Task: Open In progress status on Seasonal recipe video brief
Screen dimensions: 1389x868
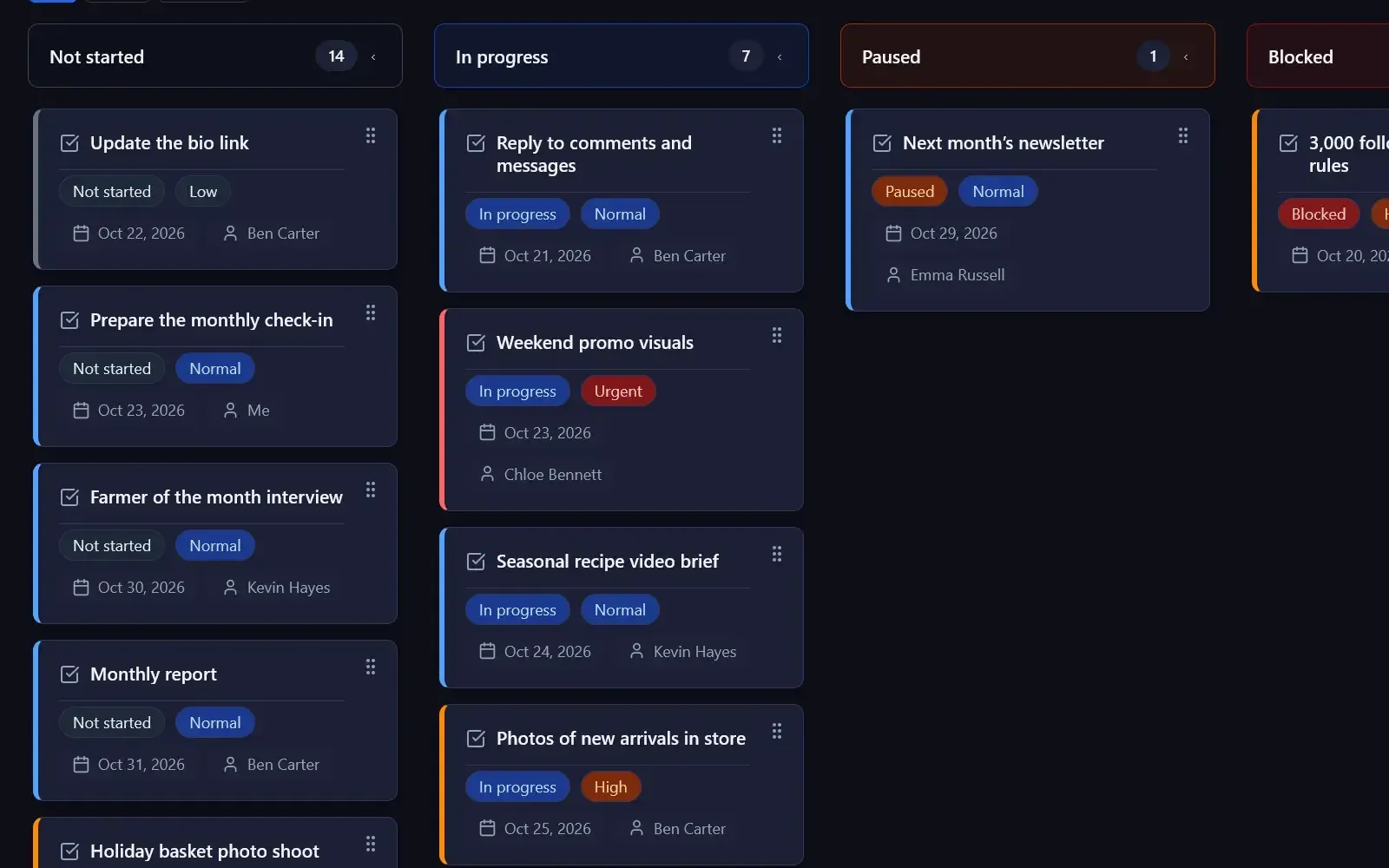Action: (517, 610)
